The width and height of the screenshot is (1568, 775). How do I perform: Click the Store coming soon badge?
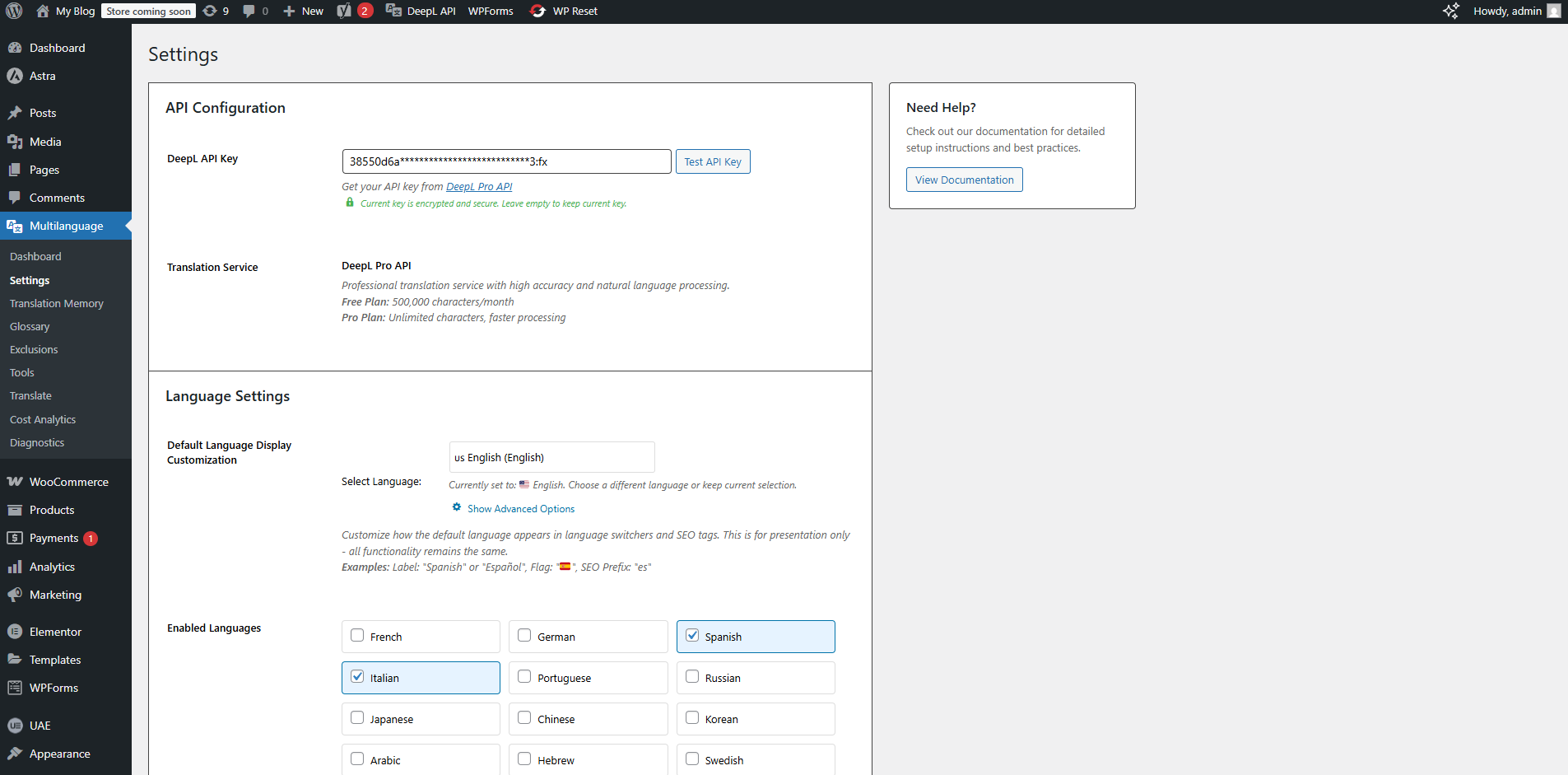[x=149, y=12]
